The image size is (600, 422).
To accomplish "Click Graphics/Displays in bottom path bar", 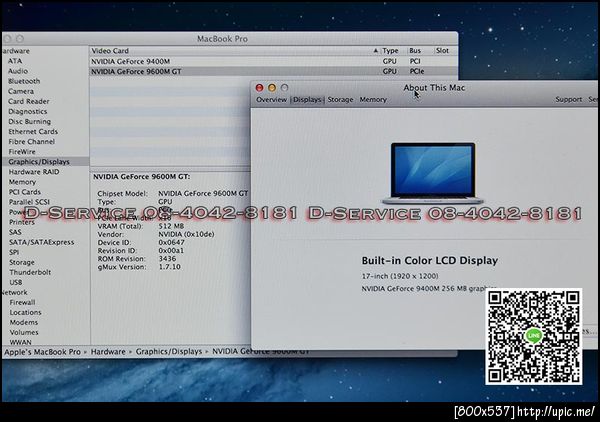I will coord(169,352).
